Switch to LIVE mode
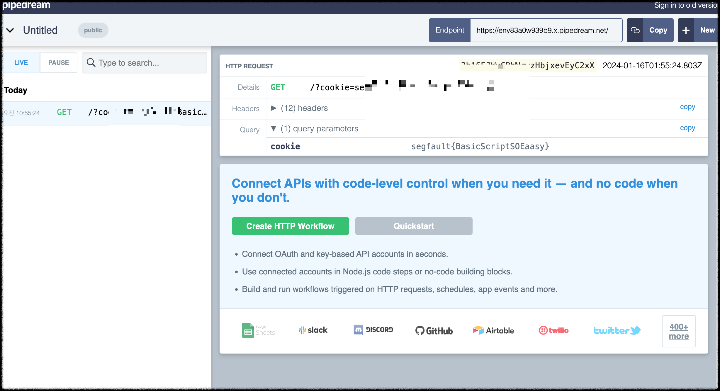 [21, 62]
